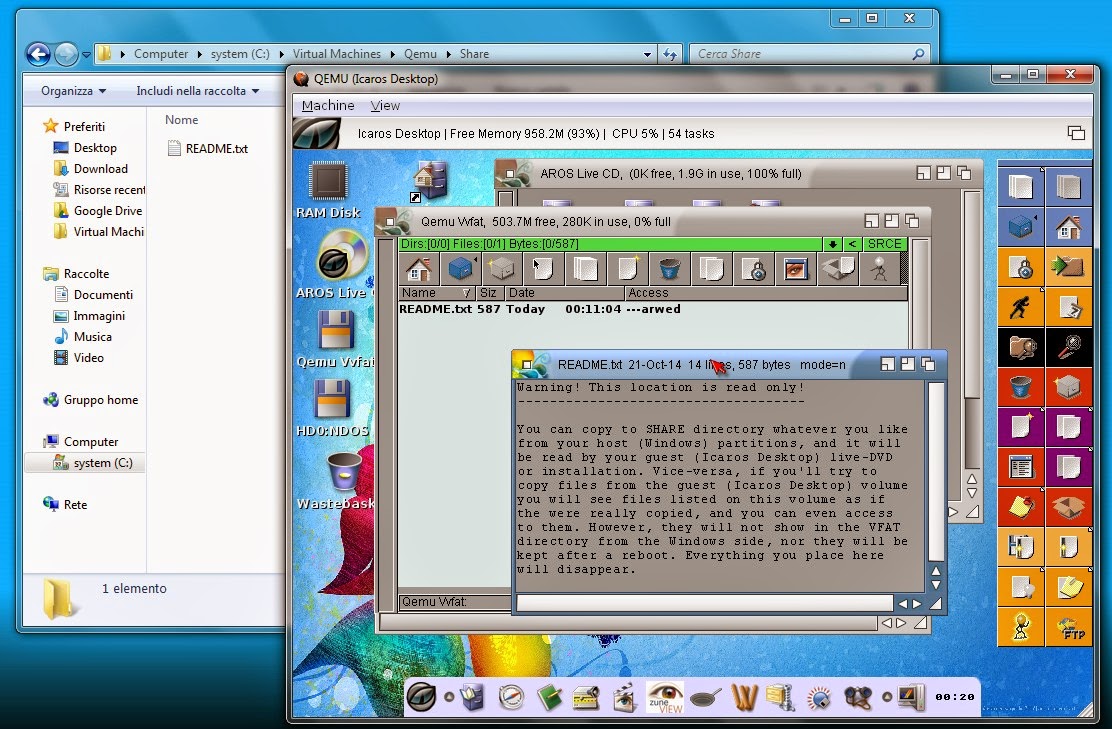Open the Share breadcrumb dropdown arrow in Explorer

click(646, 54)
